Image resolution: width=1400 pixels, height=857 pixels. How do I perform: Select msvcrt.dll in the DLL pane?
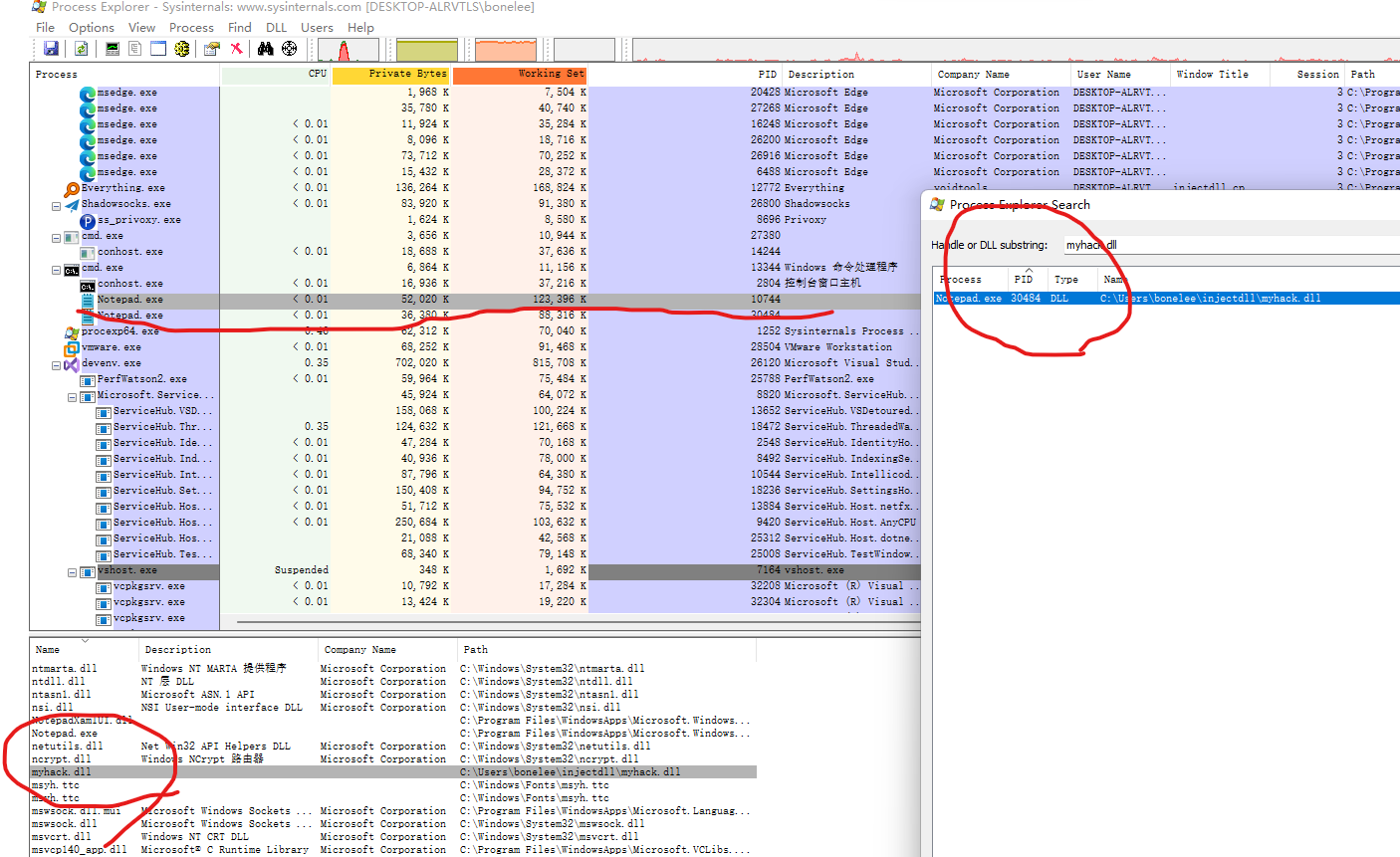[x=393, y=837]
